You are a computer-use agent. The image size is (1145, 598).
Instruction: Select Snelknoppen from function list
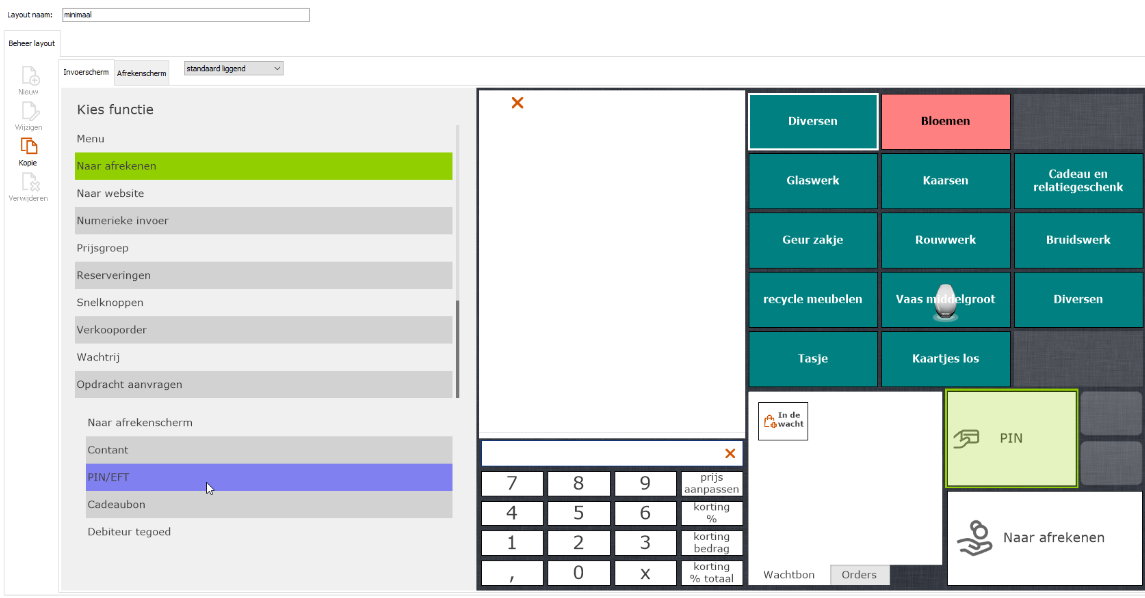[x=264, y=302]
